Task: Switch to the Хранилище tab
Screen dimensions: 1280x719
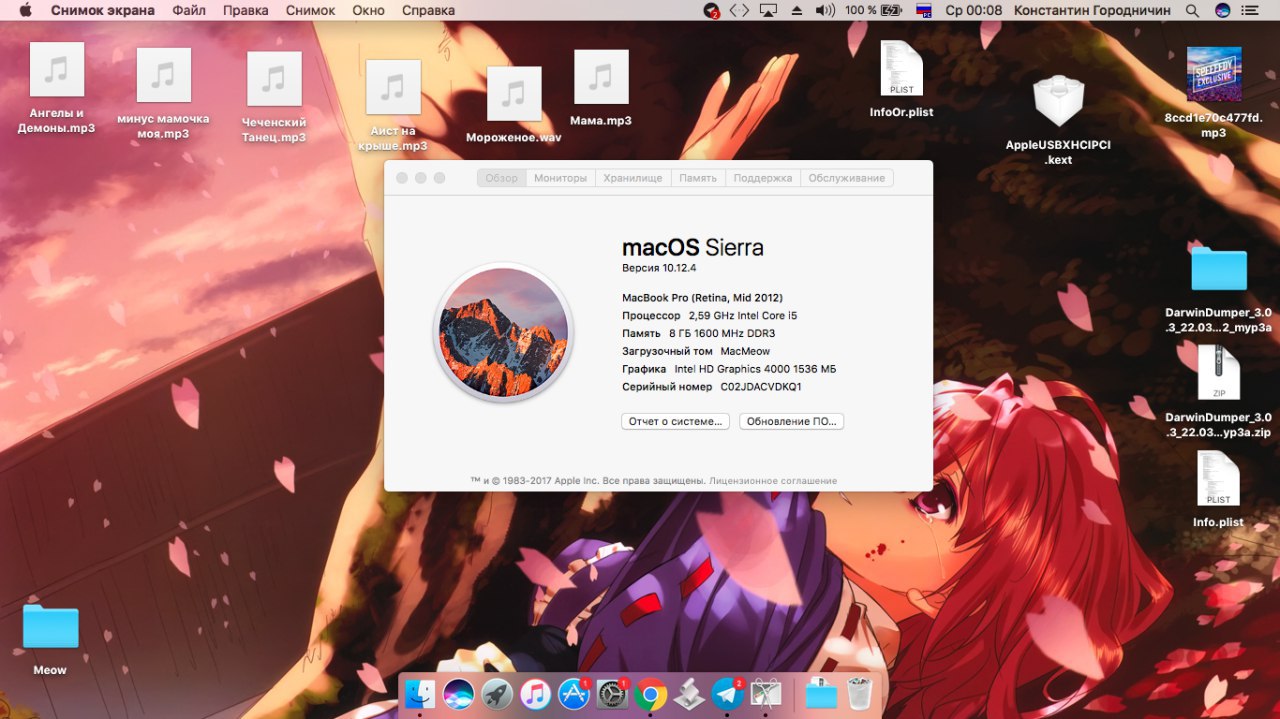Action: pyautogui.click(x=633, y=178)
